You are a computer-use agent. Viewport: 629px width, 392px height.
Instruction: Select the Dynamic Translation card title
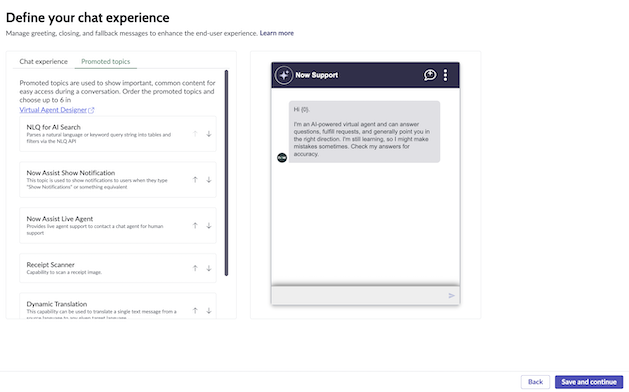pyautogui.click(x=57, y=304)
